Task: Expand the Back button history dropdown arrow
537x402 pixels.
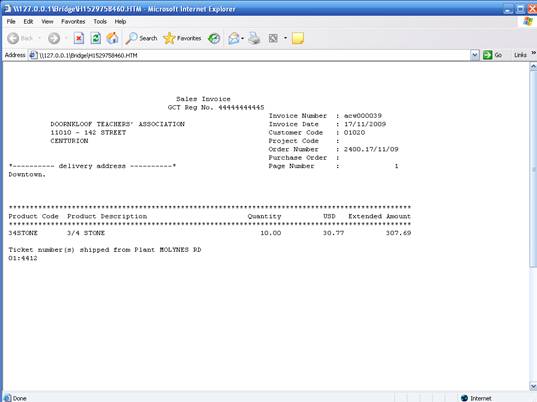Action: [x=39, y=38]
